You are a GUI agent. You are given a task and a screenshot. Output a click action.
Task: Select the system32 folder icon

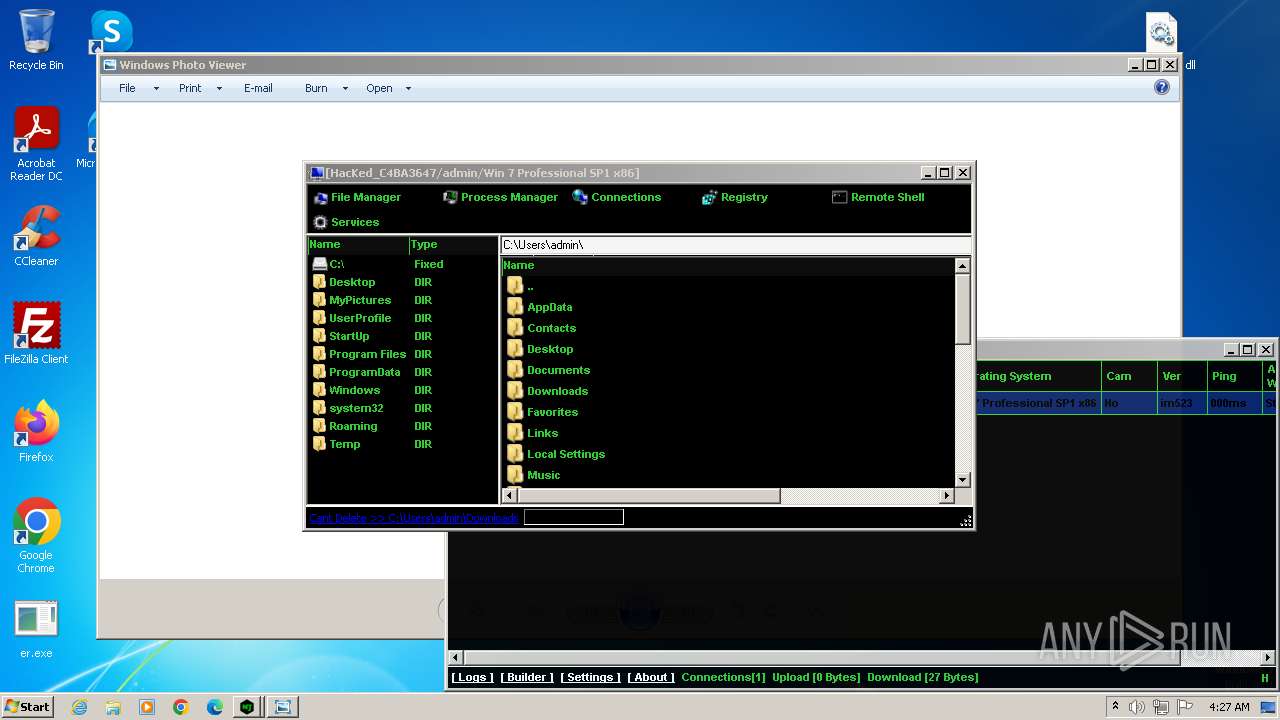pyautogui.click(x=320, y=408)
